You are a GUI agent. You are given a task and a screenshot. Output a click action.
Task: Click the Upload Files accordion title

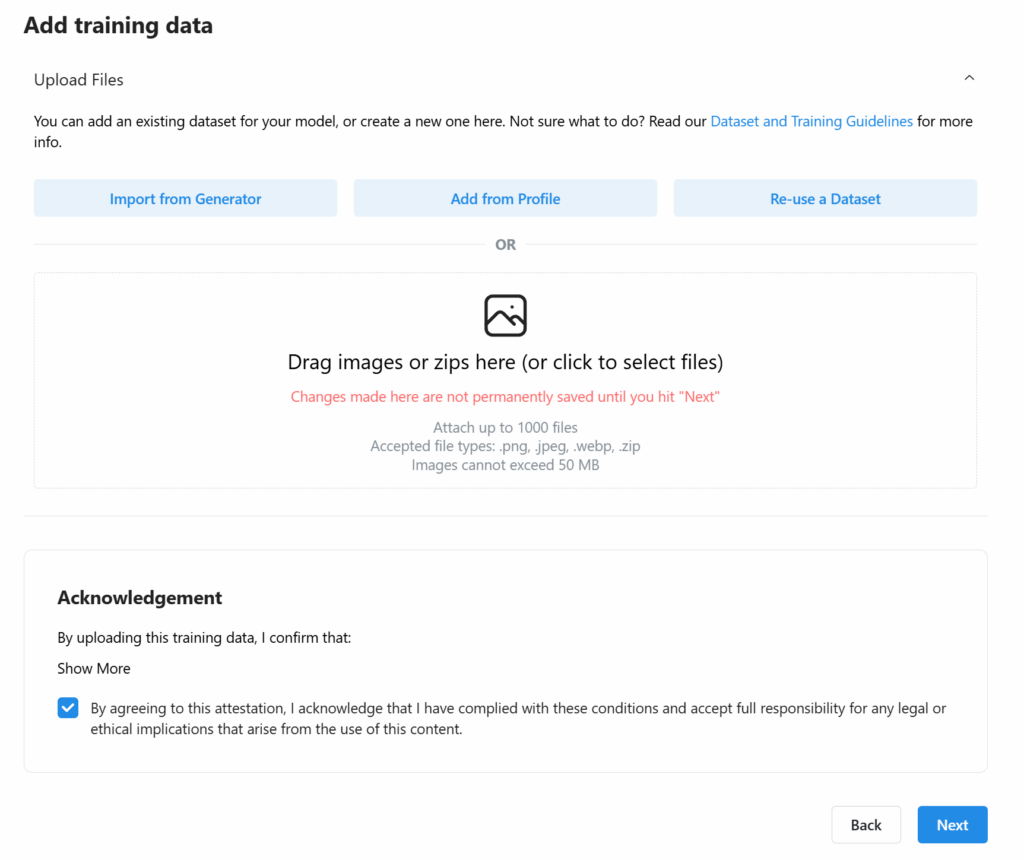coord(79,80)
